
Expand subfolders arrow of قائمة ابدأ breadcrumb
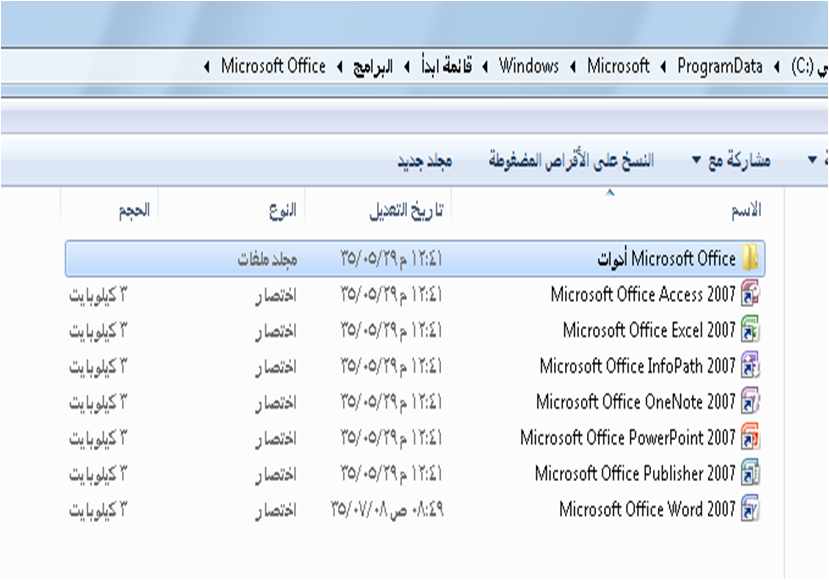[407, 67]
